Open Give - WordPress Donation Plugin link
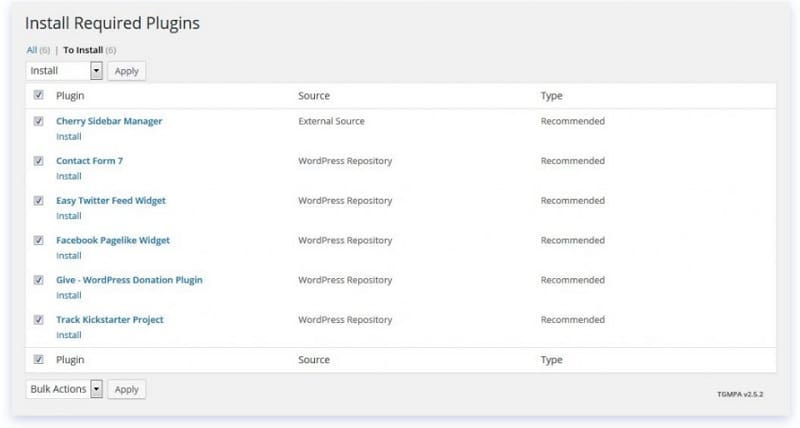Viewport: 800px width, 428px height. (129, 280)
